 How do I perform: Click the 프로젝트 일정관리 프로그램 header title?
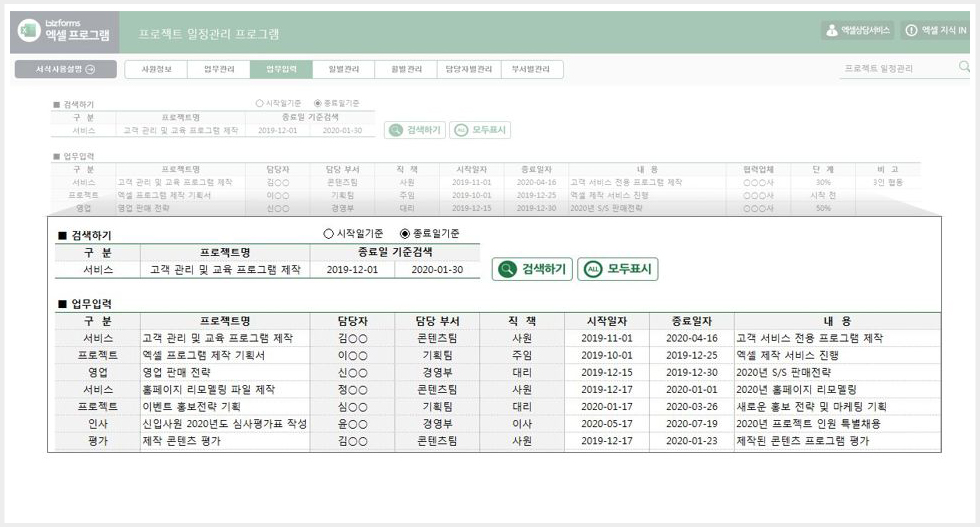point(209,34)
